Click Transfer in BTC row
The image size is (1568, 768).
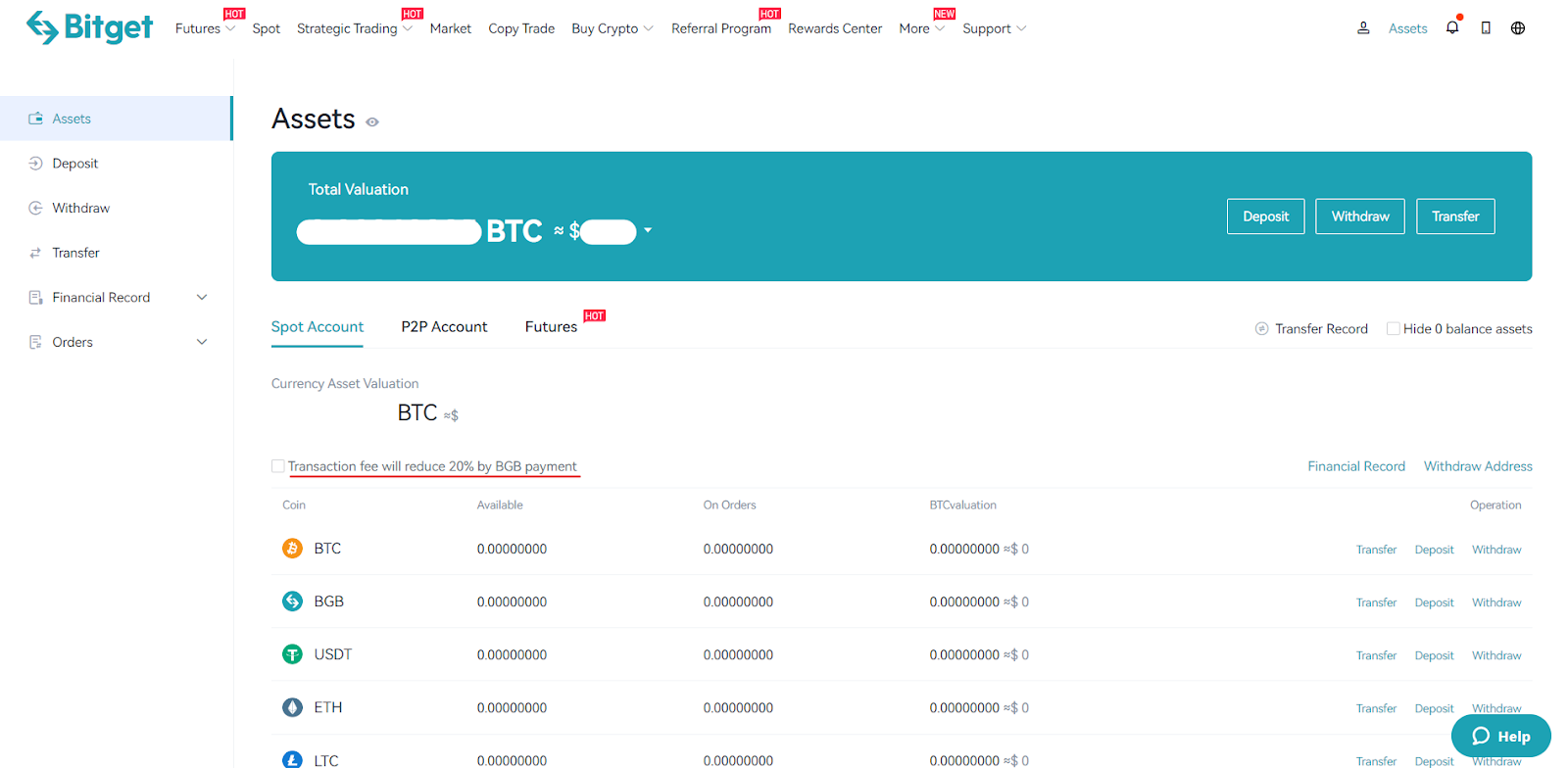click(1376, 550)
